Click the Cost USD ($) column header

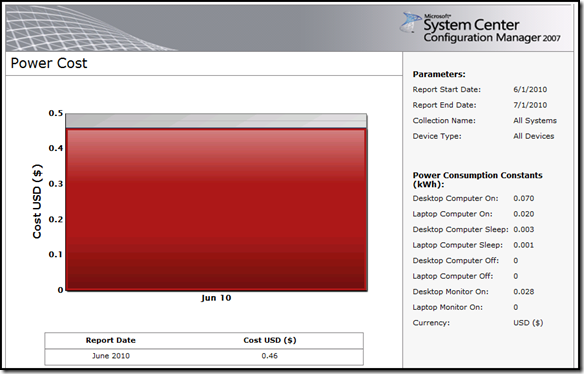(270, 340)
